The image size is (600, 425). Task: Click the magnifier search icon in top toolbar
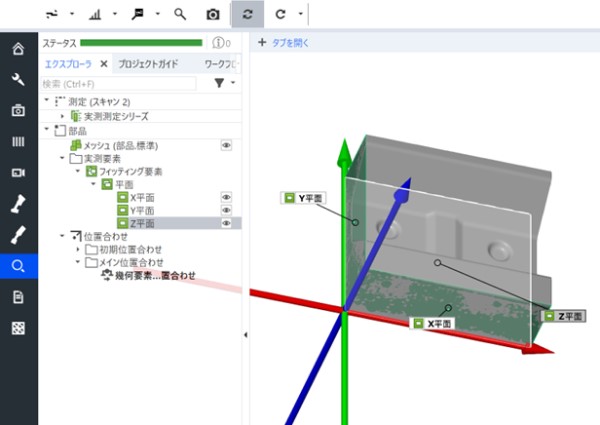click(180, 15)
